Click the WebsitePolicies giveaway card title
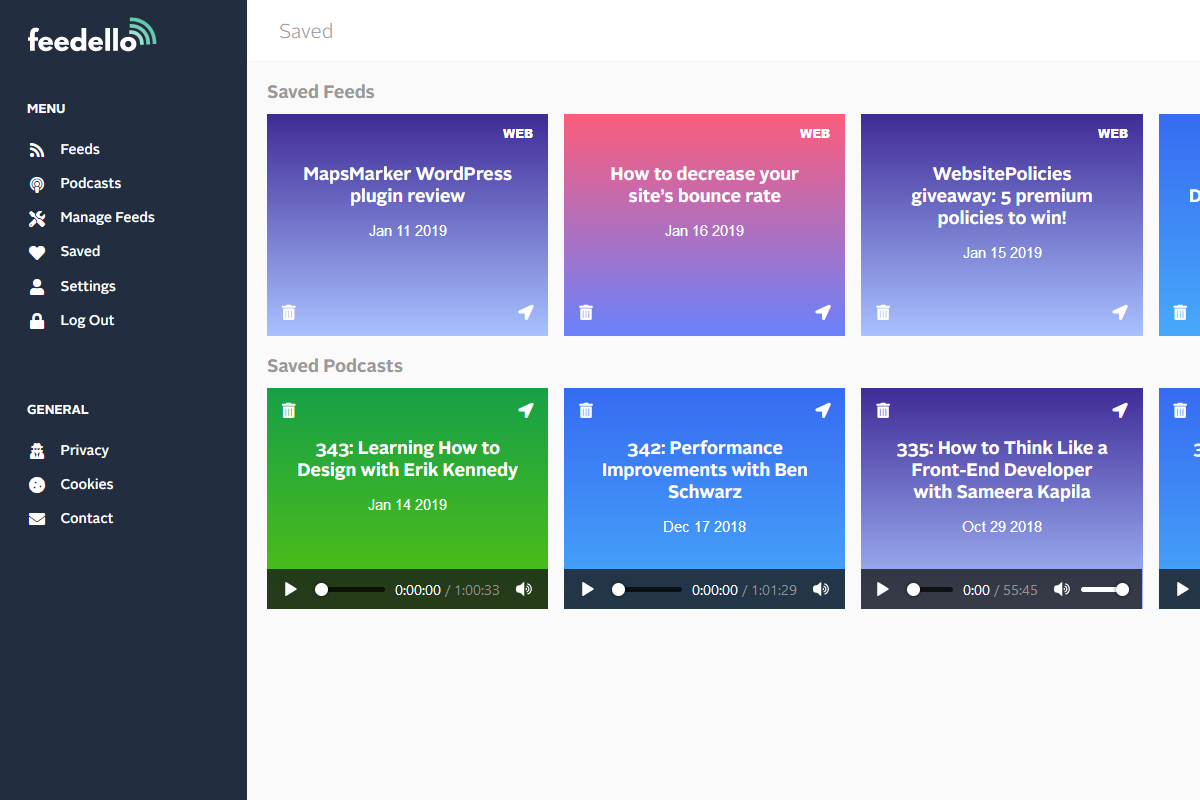This screenshot has width=1200, height=800. [x=1002, y=196]
